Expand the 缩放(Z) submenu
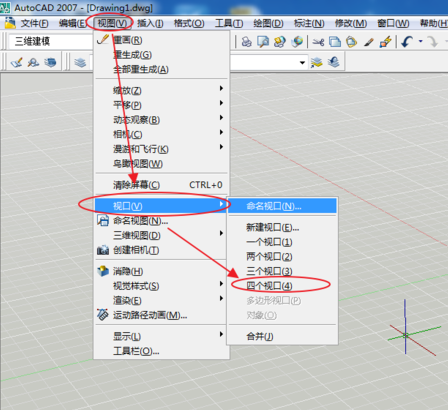 [x=162, y=90]
